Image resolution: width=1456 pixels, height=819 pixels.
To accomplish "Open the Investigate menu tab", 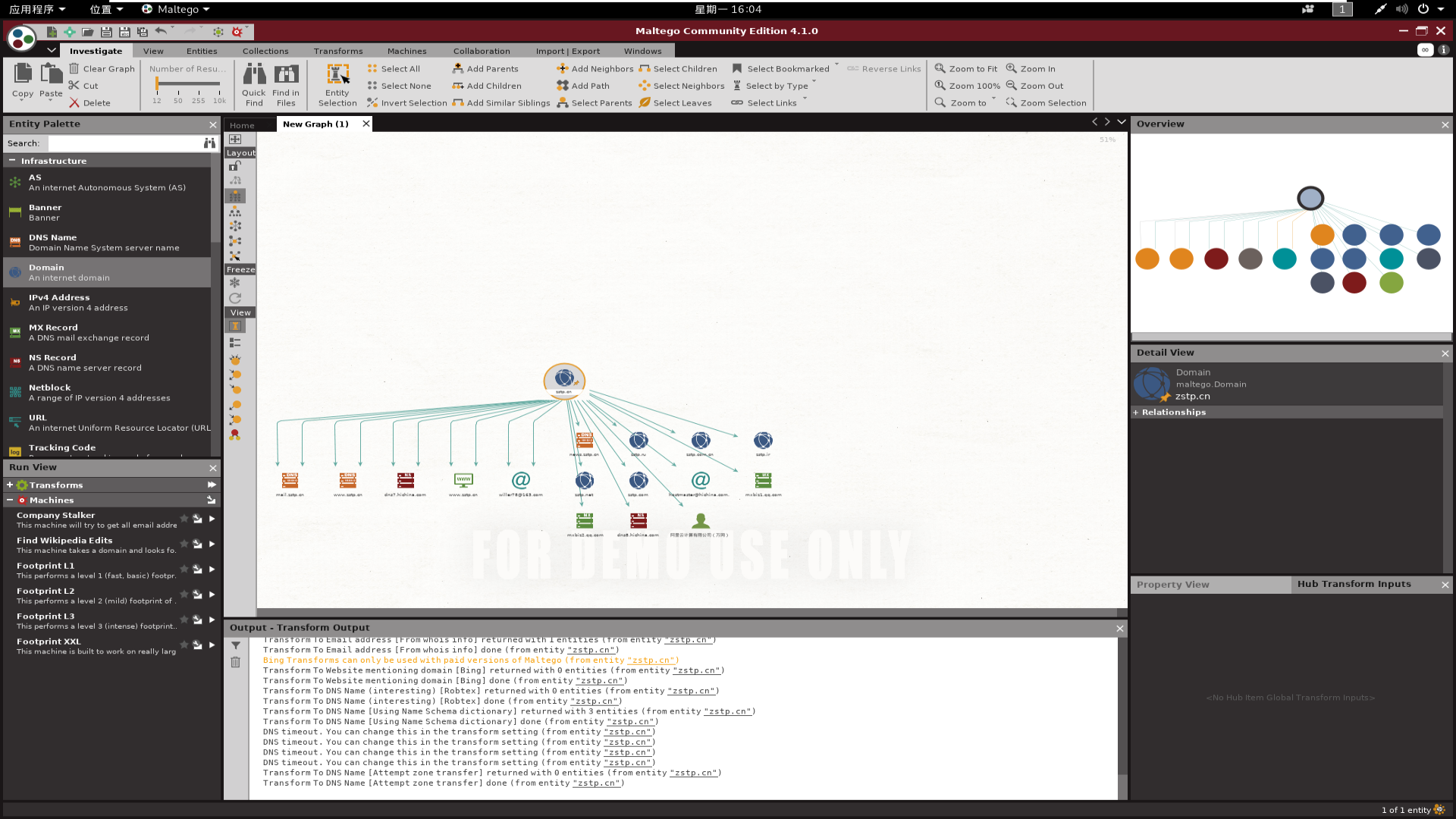I will pos(96,50).
